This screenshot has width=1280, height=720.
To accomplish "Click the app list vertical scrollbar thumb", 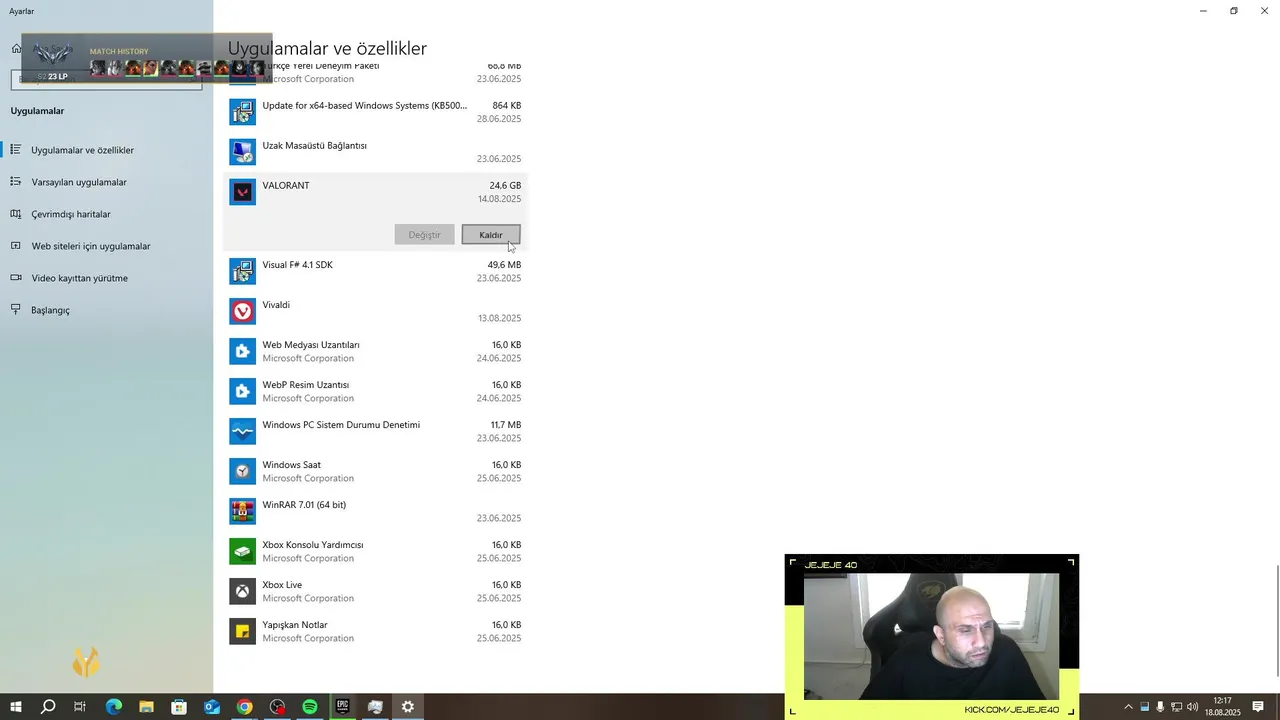I will click(1276, 620).
